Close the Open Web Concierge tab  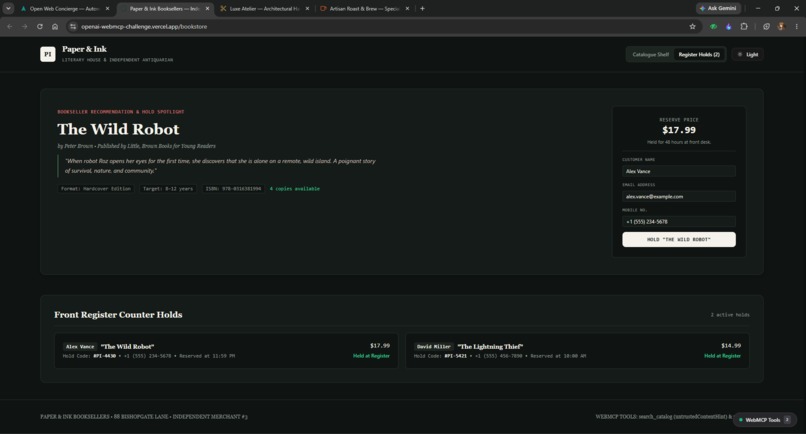(x=107, y=8)
